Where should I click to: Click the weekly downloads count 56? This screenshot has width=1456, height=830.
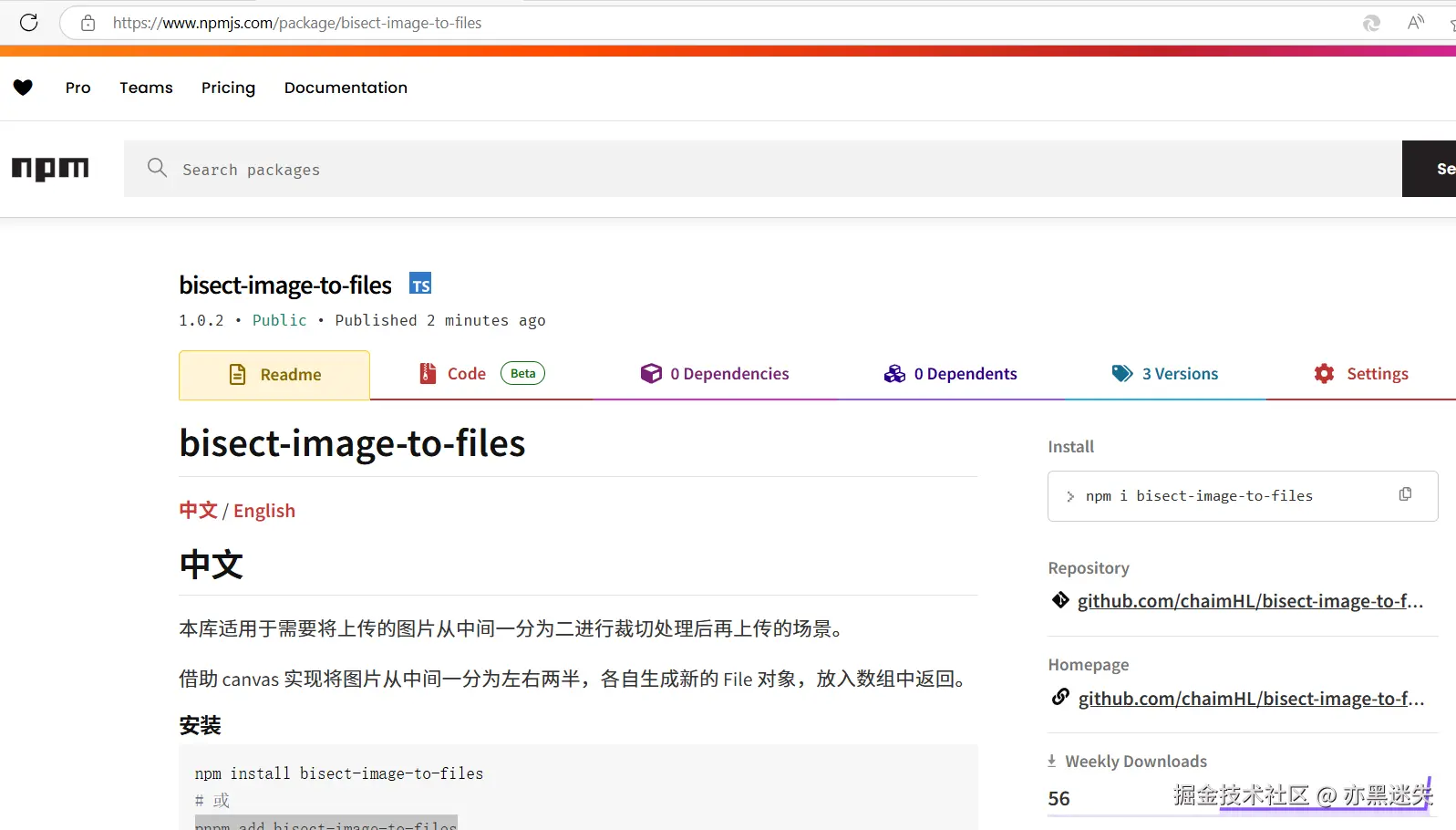click(x=1058, y=798)
